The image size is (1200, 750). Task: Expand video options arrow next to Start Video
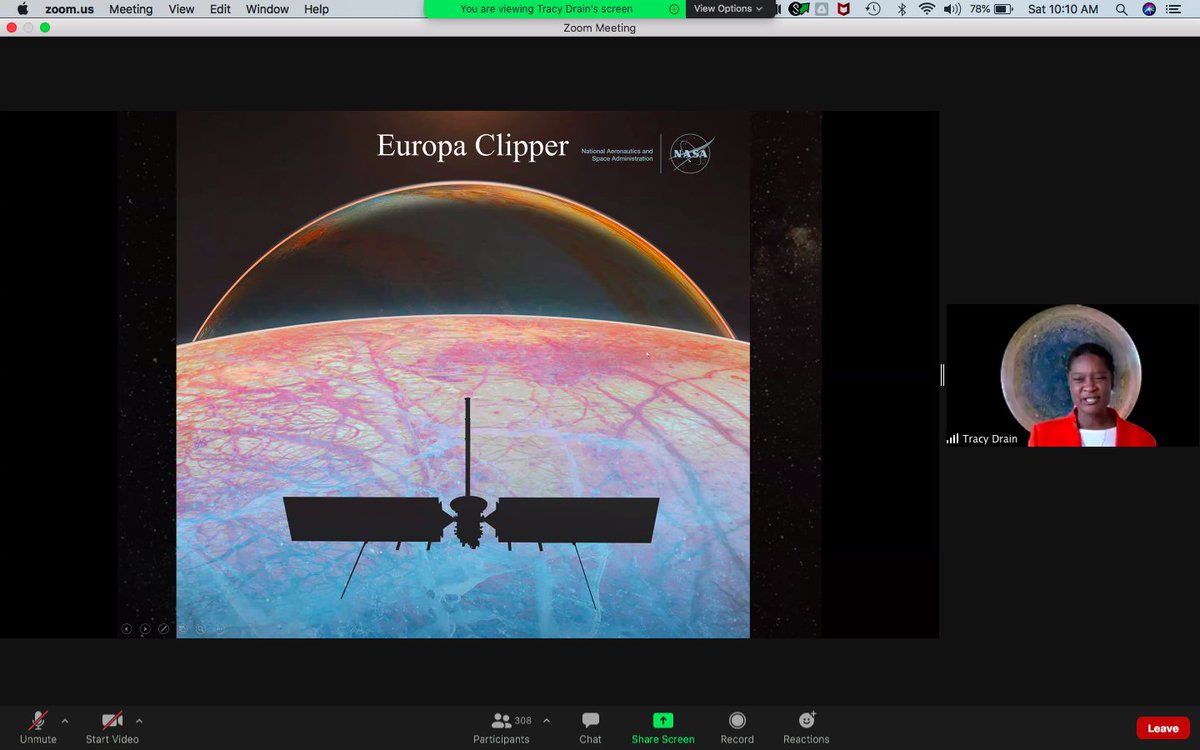pyautogui.click(x=139, y=720)
